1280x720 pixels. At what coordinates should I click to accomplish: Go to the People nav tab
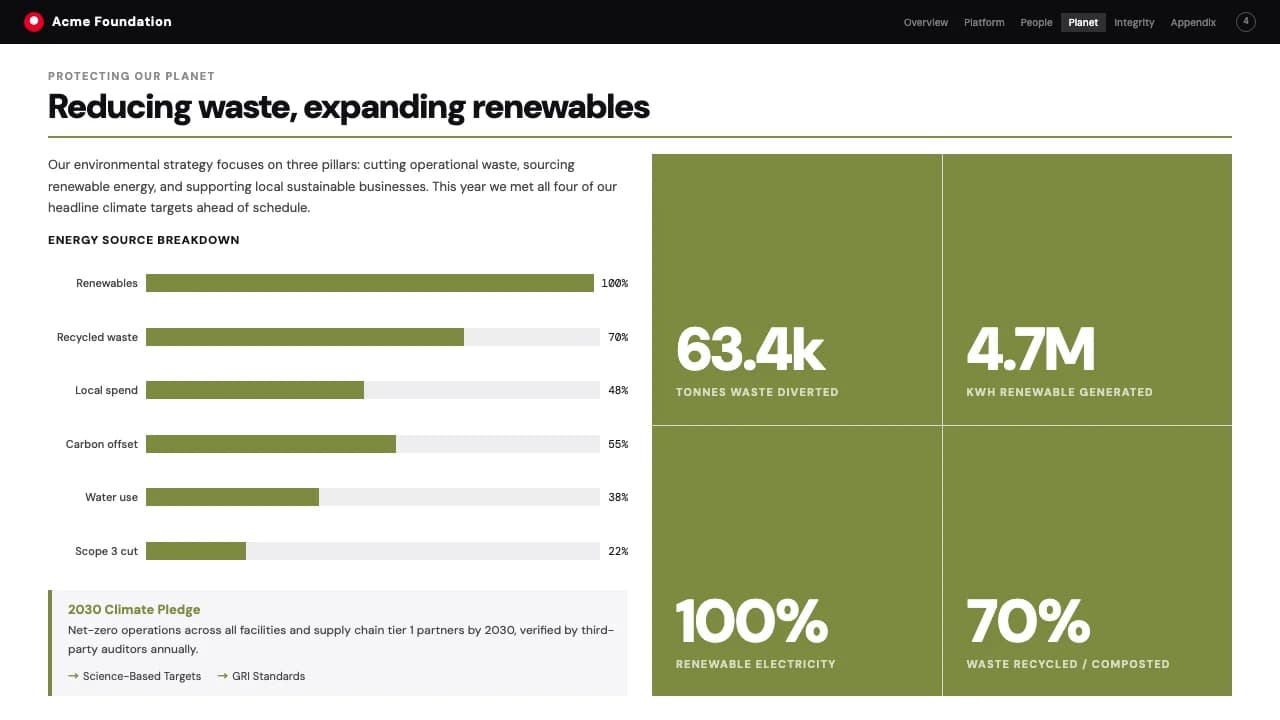[x=1036, y=22]
